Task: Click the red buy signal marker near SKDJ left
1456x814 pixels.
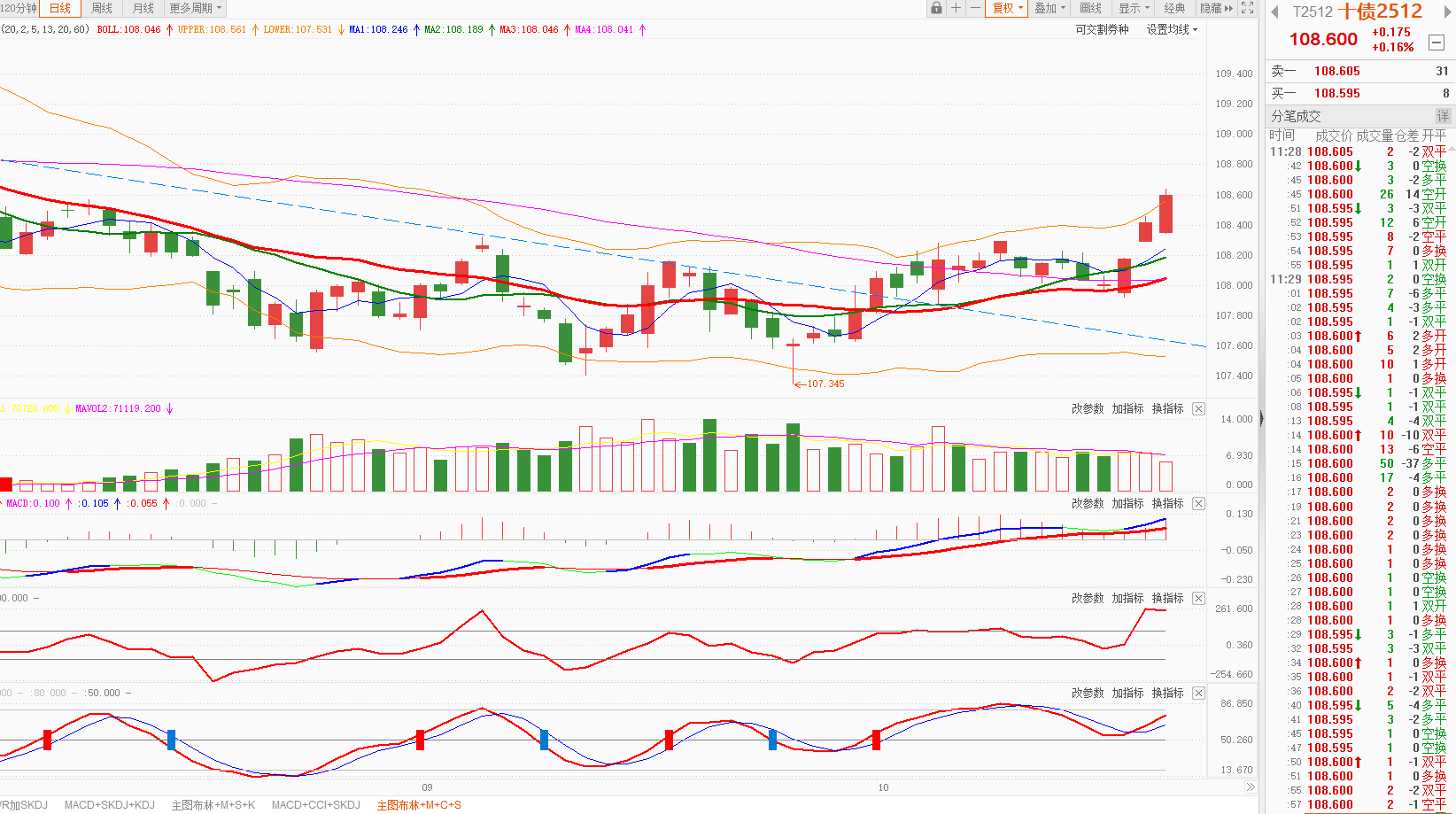Action: [47, 740]
